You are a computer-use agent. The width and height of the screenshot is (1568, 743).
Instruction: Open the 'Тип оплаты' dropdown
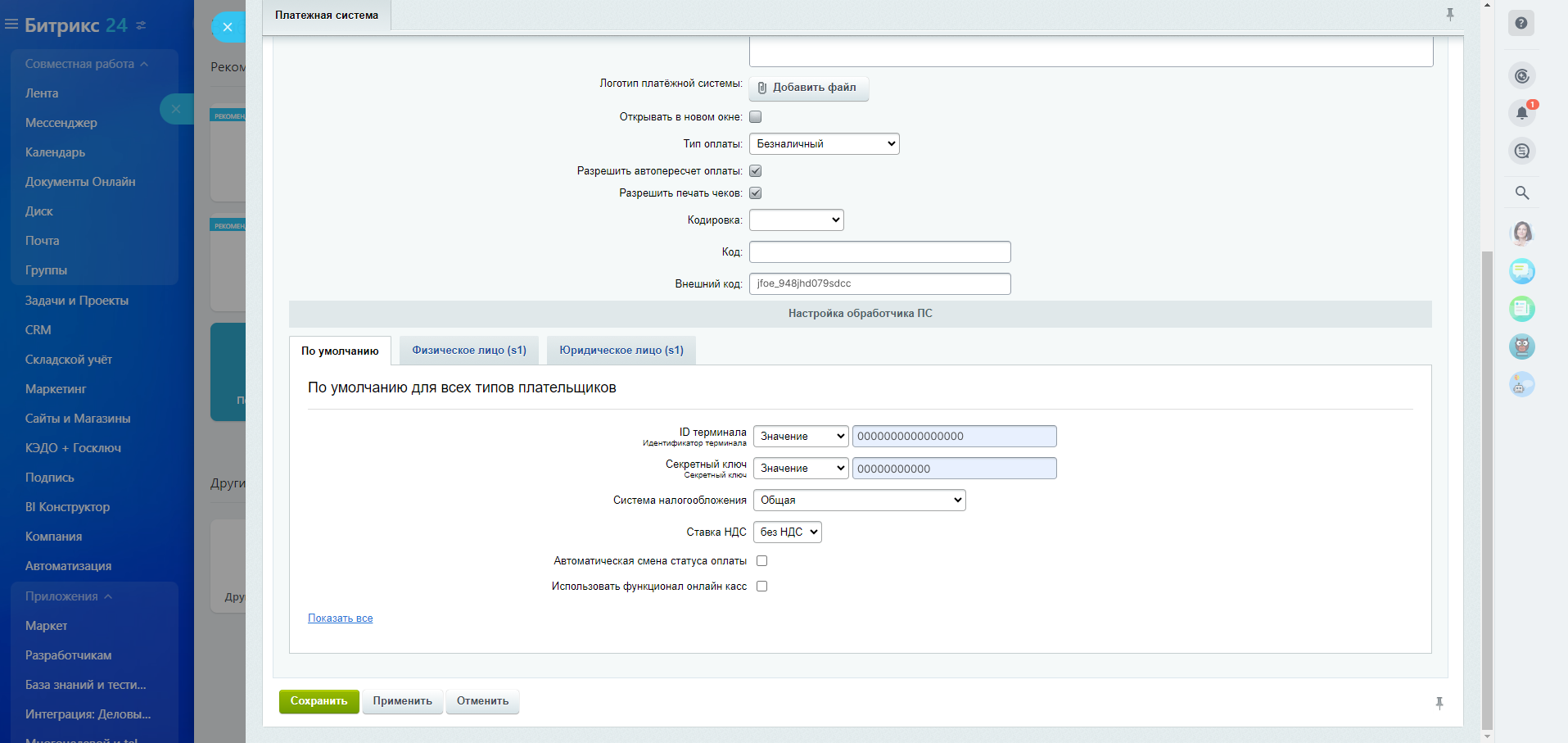[824, 144]
